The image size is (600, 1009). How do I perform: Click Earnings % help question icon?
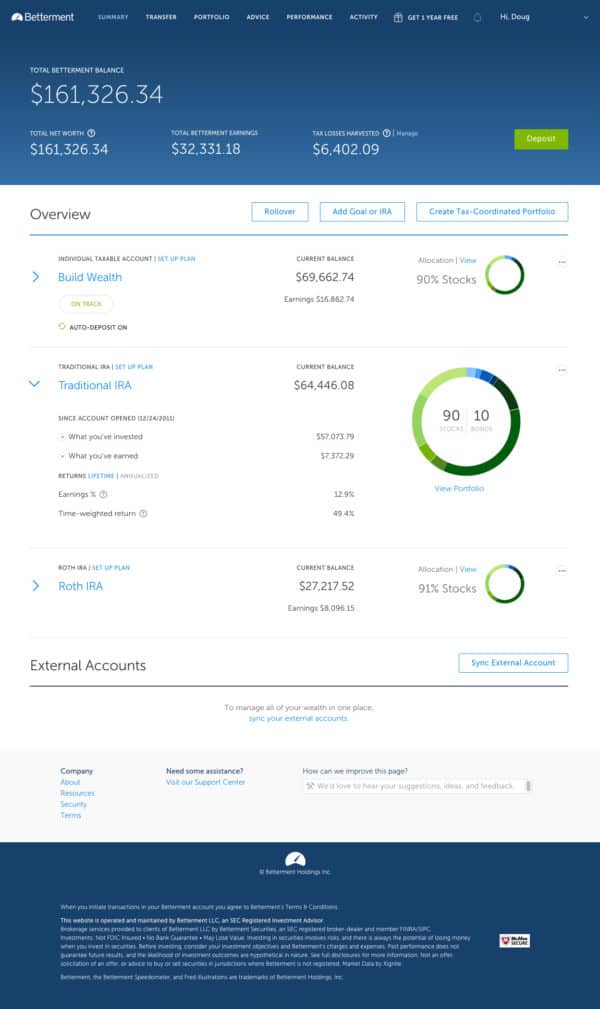tap(103, 494)
